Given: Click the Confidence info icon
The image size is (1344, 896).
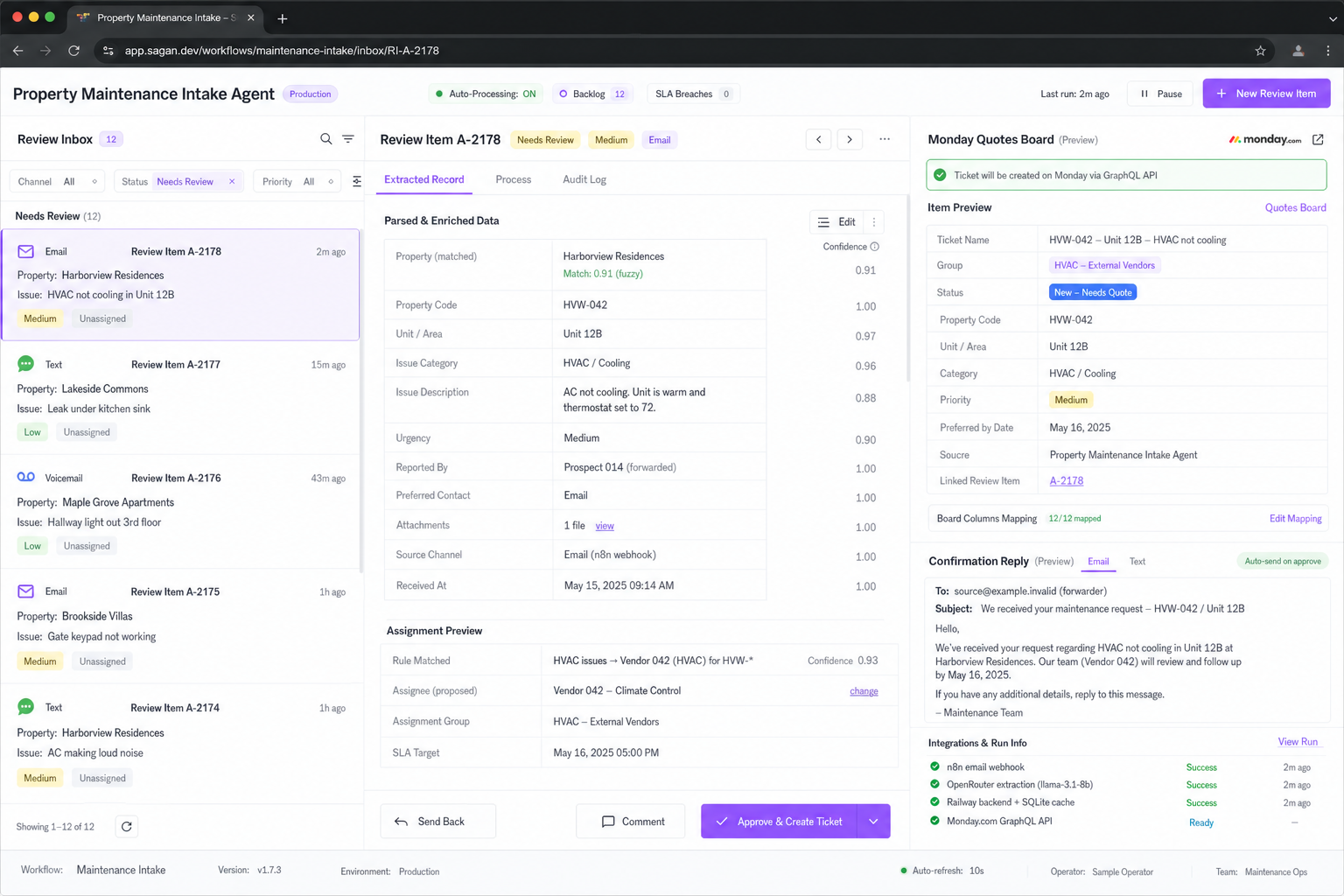Looking at the screenshot, I should tap(874, 247).
